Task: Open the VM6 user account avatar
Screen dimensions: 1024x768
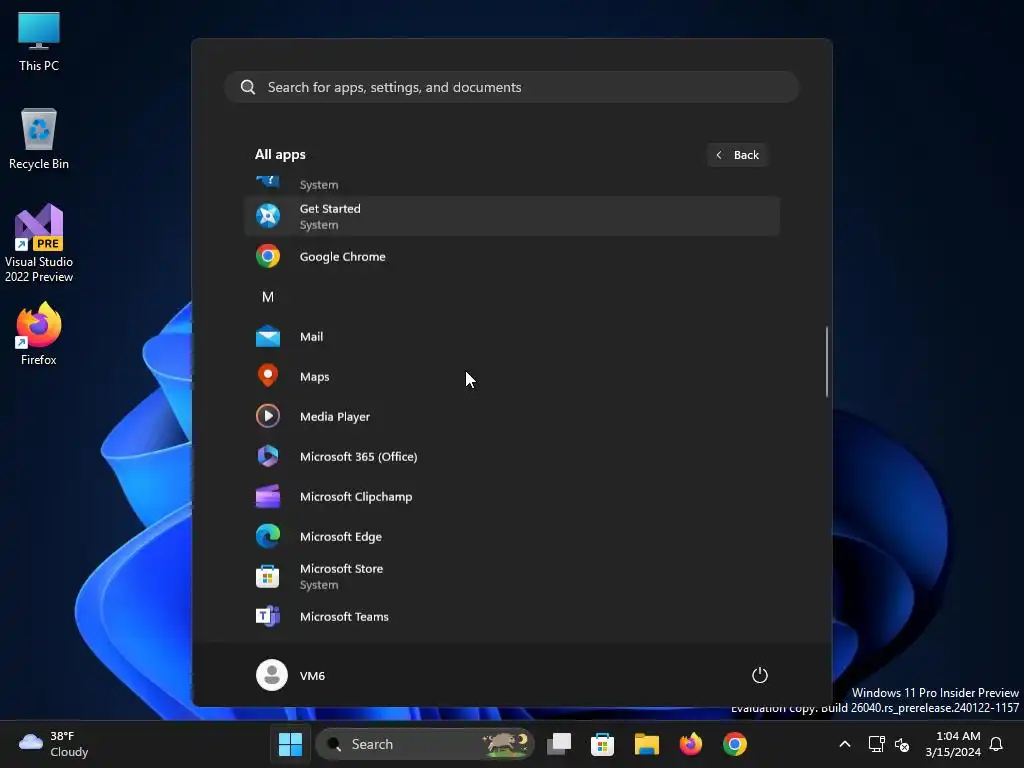Action: point(272,675)
